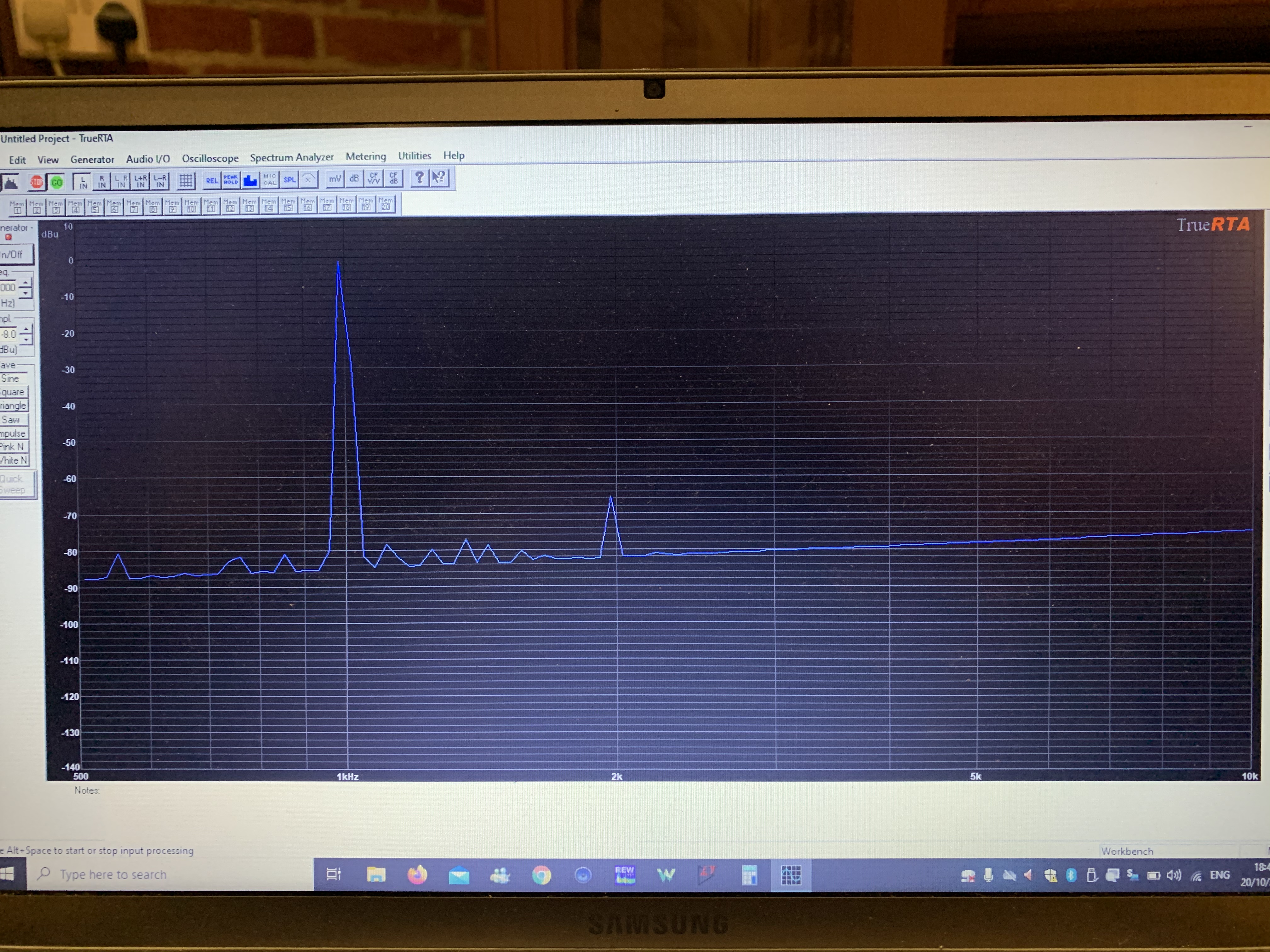The width and height of the screenshot is (1270, 952).
Task: Decrease generator frequency with down arrow
Action: coord(25,293)
